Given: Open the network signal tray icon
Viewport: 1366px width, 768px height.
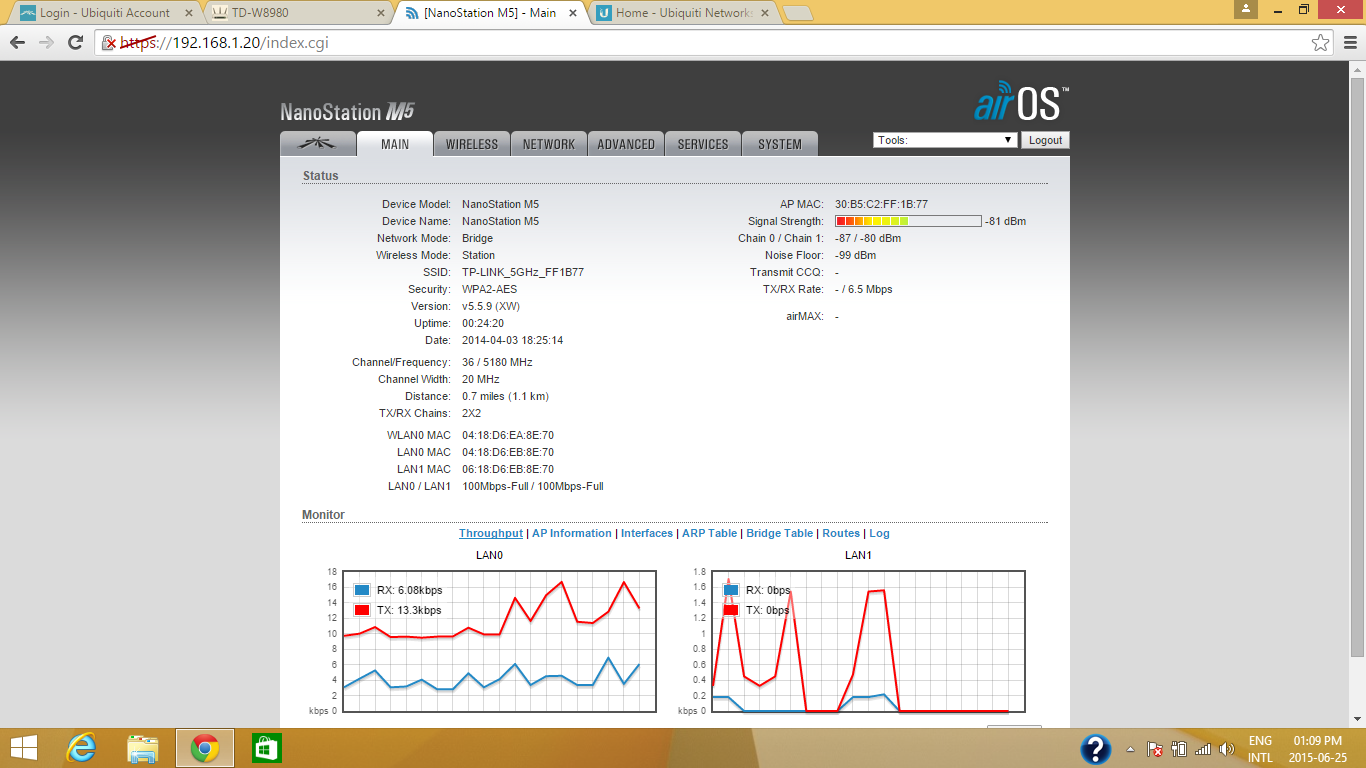Looking at the screenshot, I should 1203,749.
